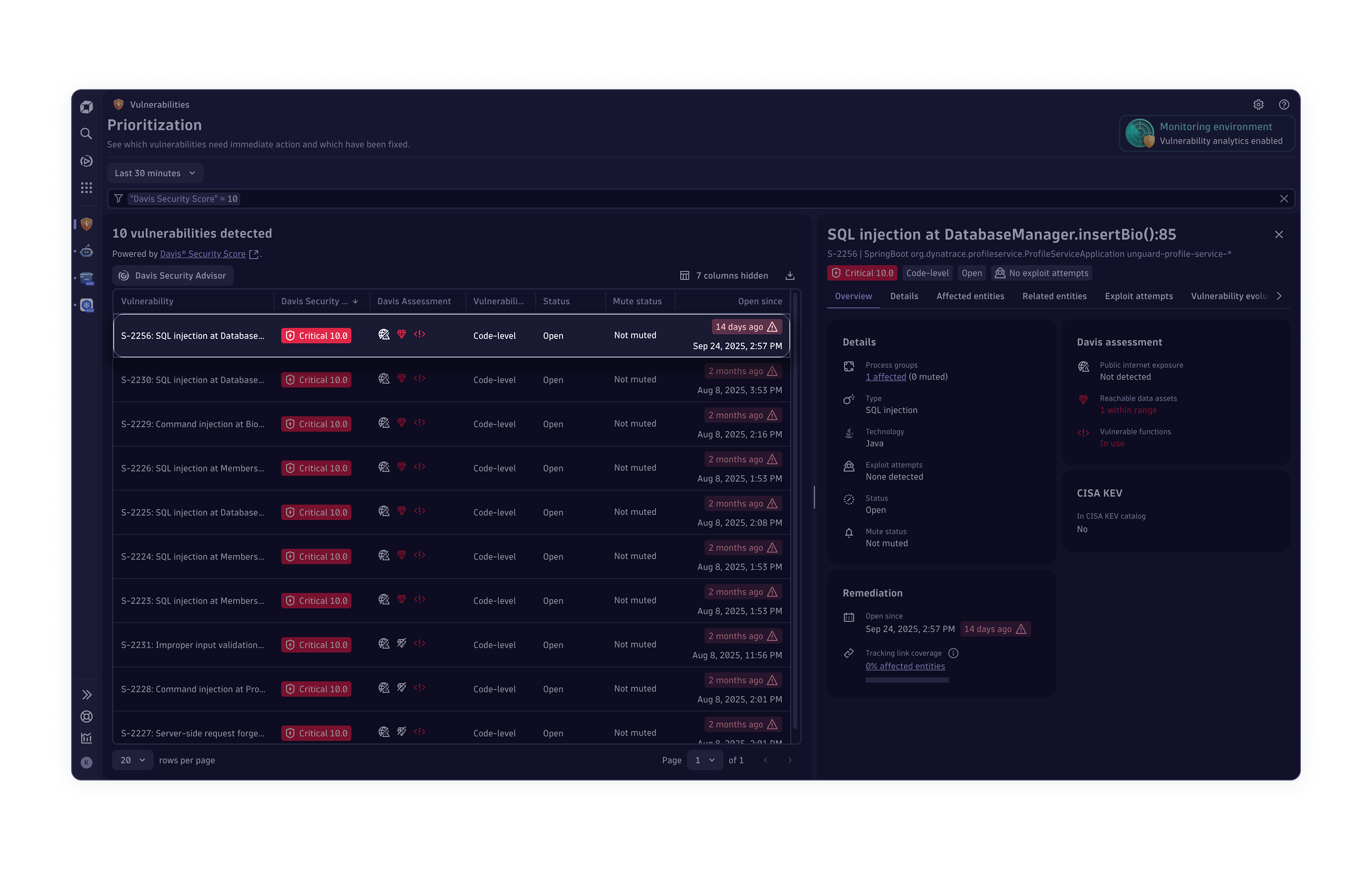Click the search icon in sidebar

tap(86, 134)
